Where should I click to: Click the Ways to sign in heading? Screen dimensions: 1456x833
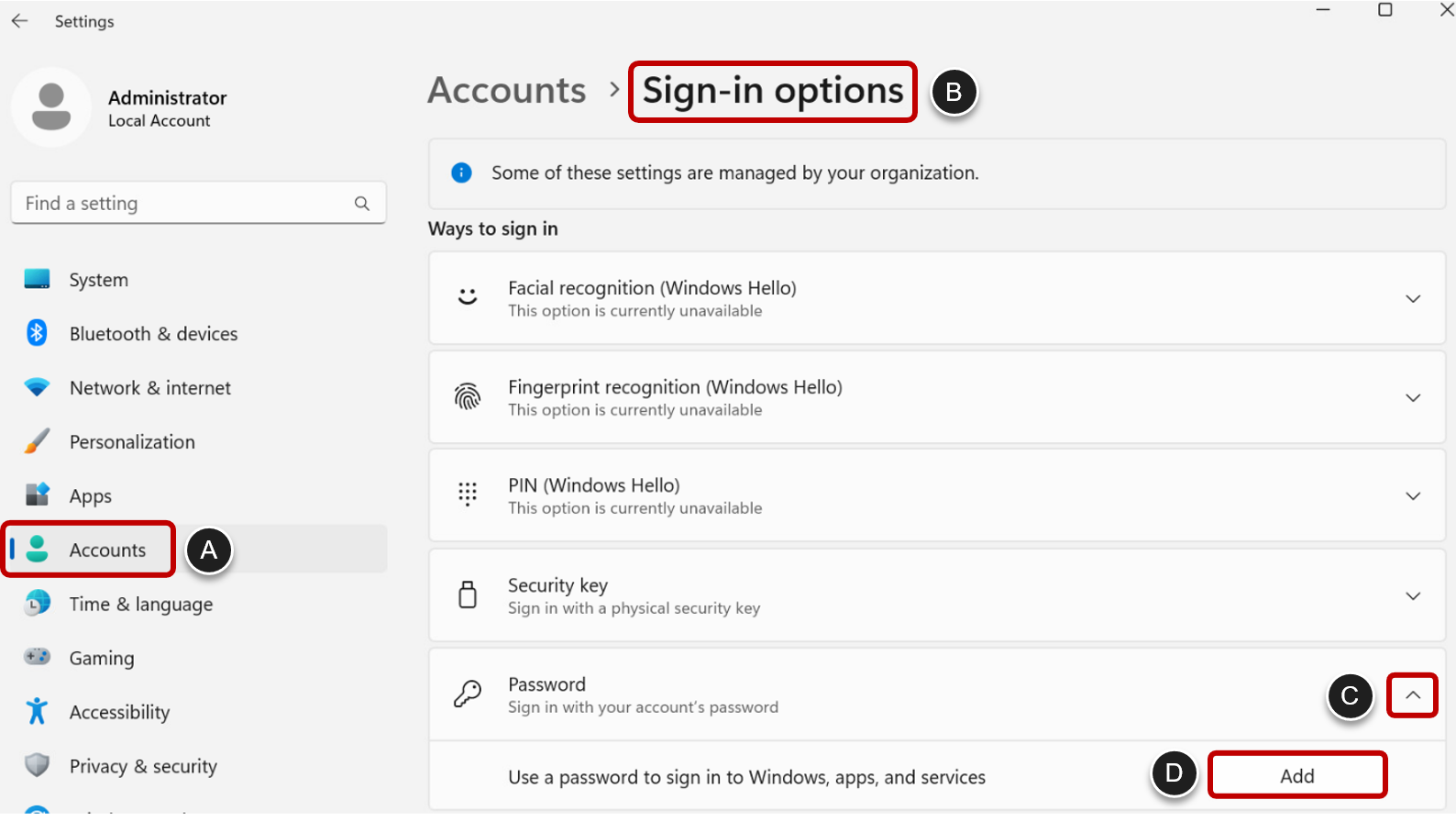point(493,229)
